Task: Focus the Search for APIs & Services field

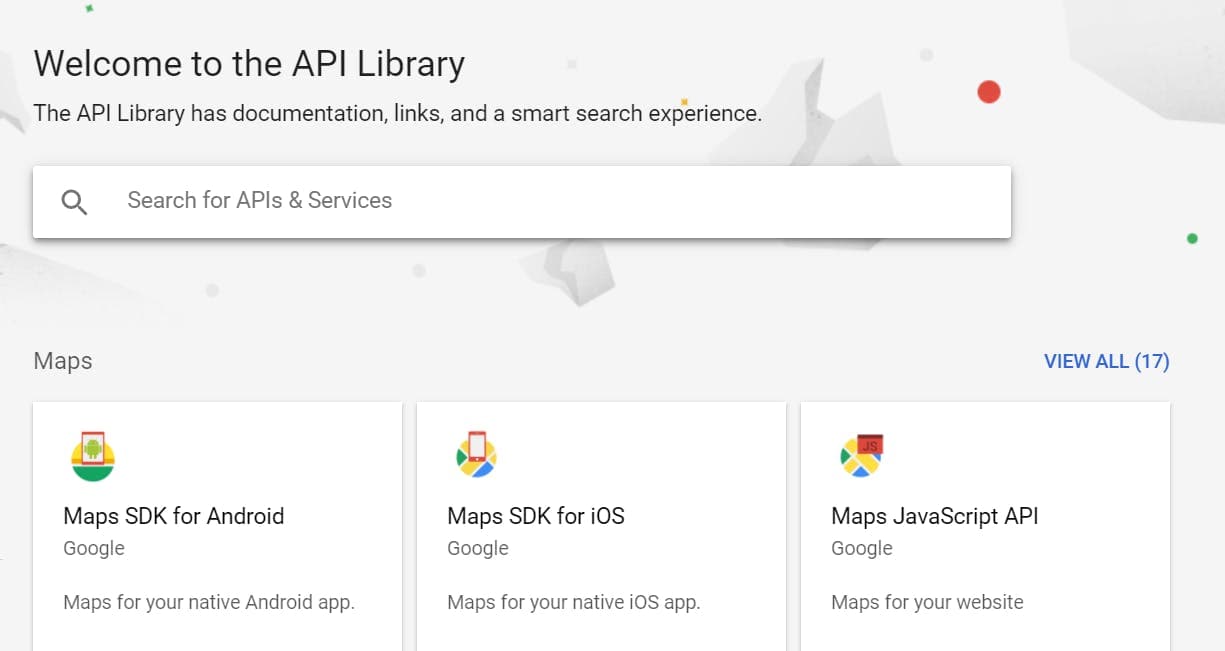Action: pyautogui.click(x=560, y=201)
